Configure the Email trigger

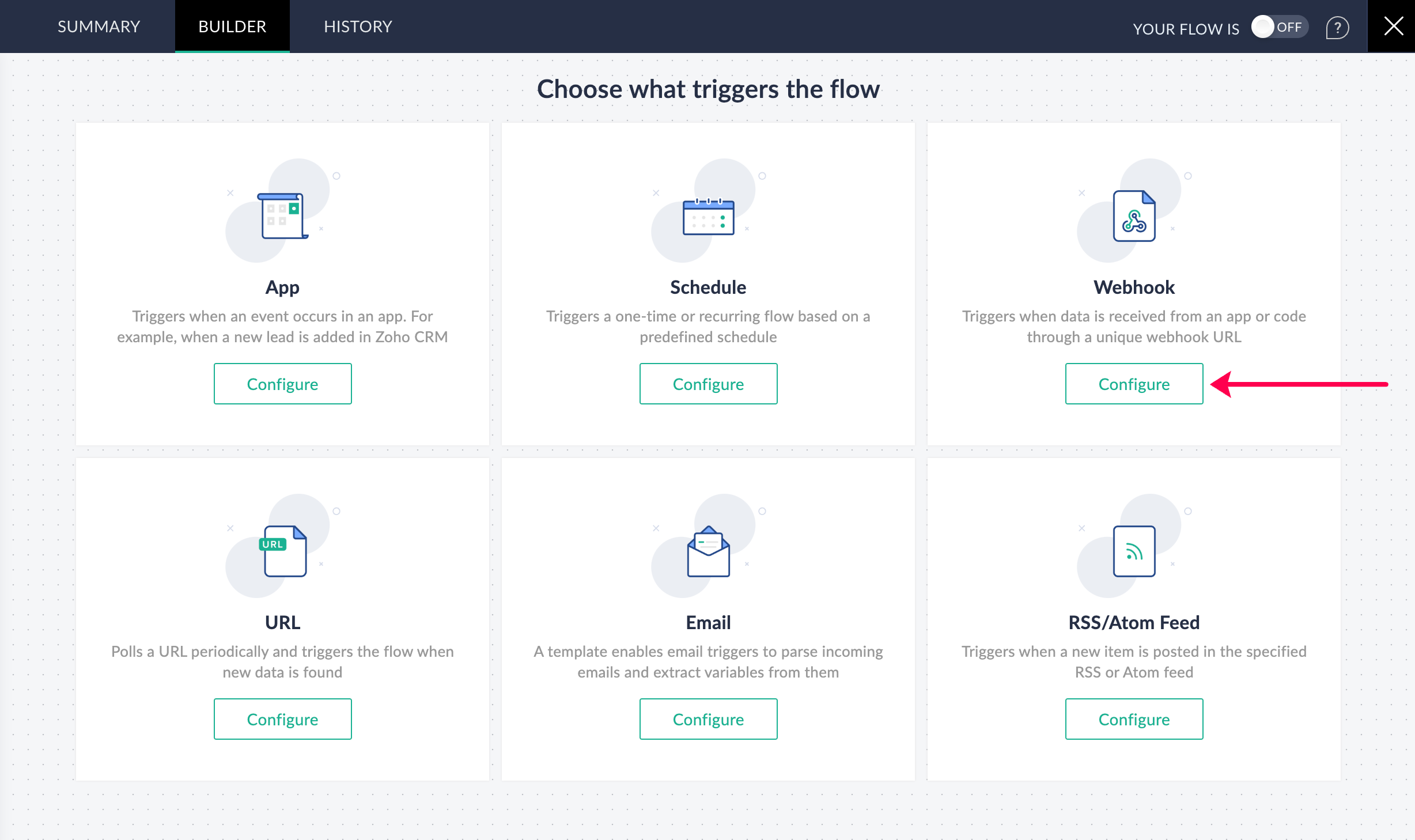point(708,719)
